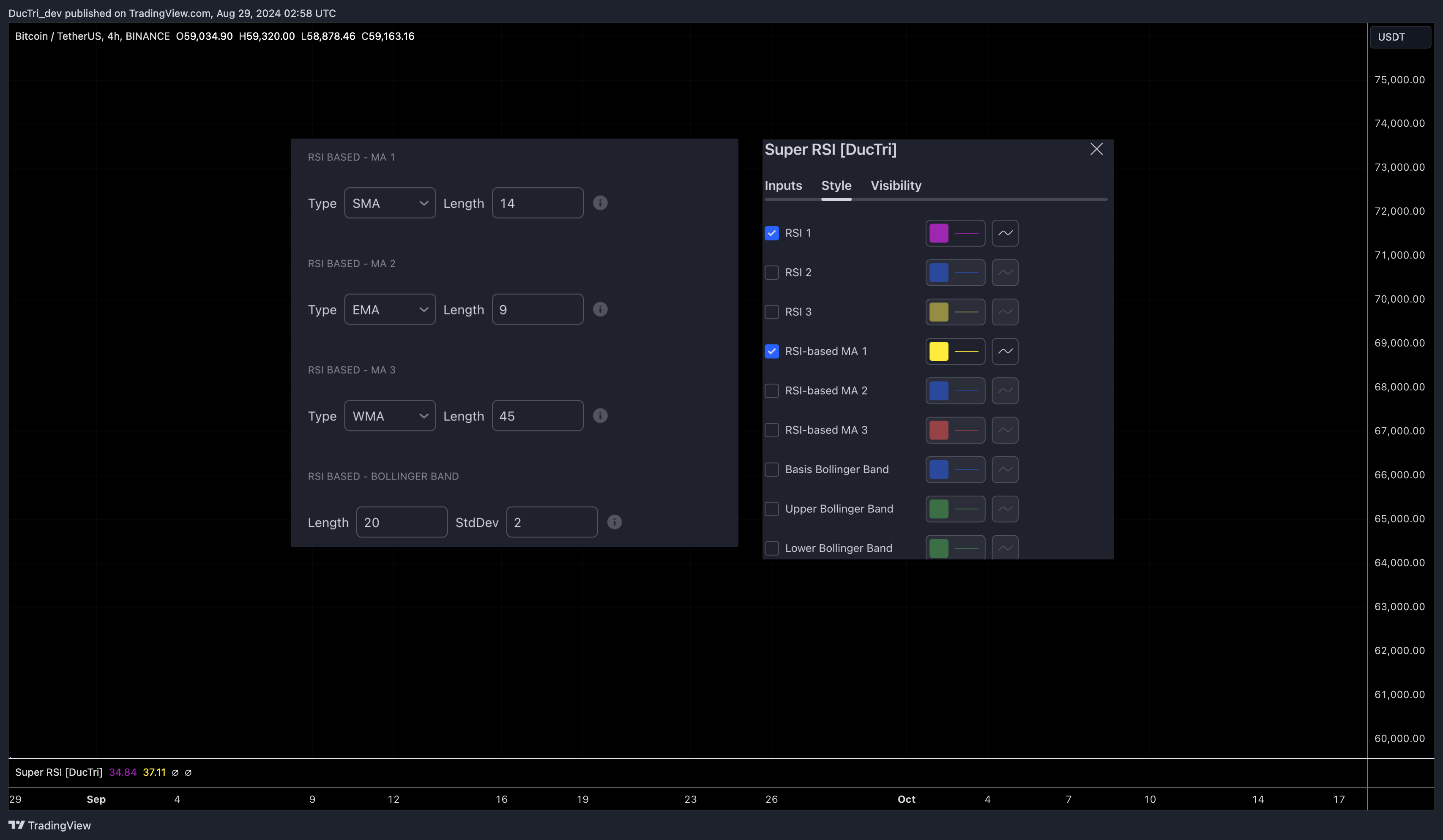Switch to the Style tab
The height and width of the screenshot is (840, 1443).
(x=836, y=185)
